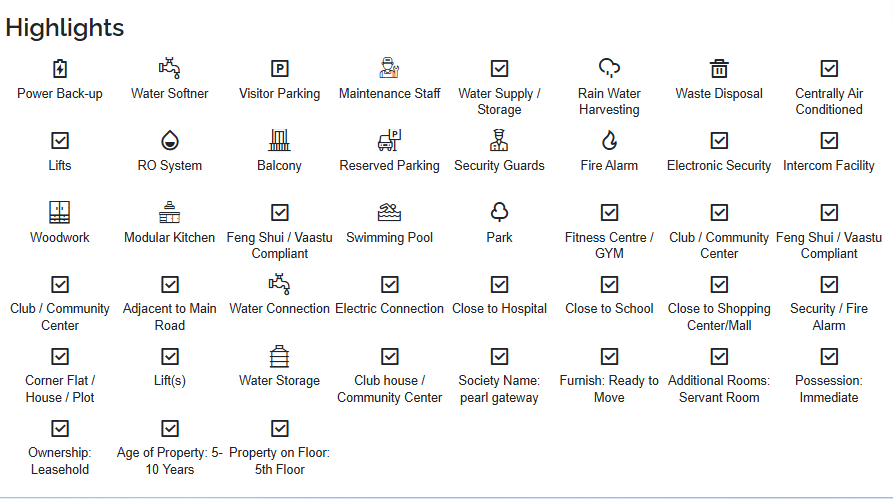Click the Reserved Parking car icon
The height and width of the screenshot is (499, 893).
click(390, 140)
